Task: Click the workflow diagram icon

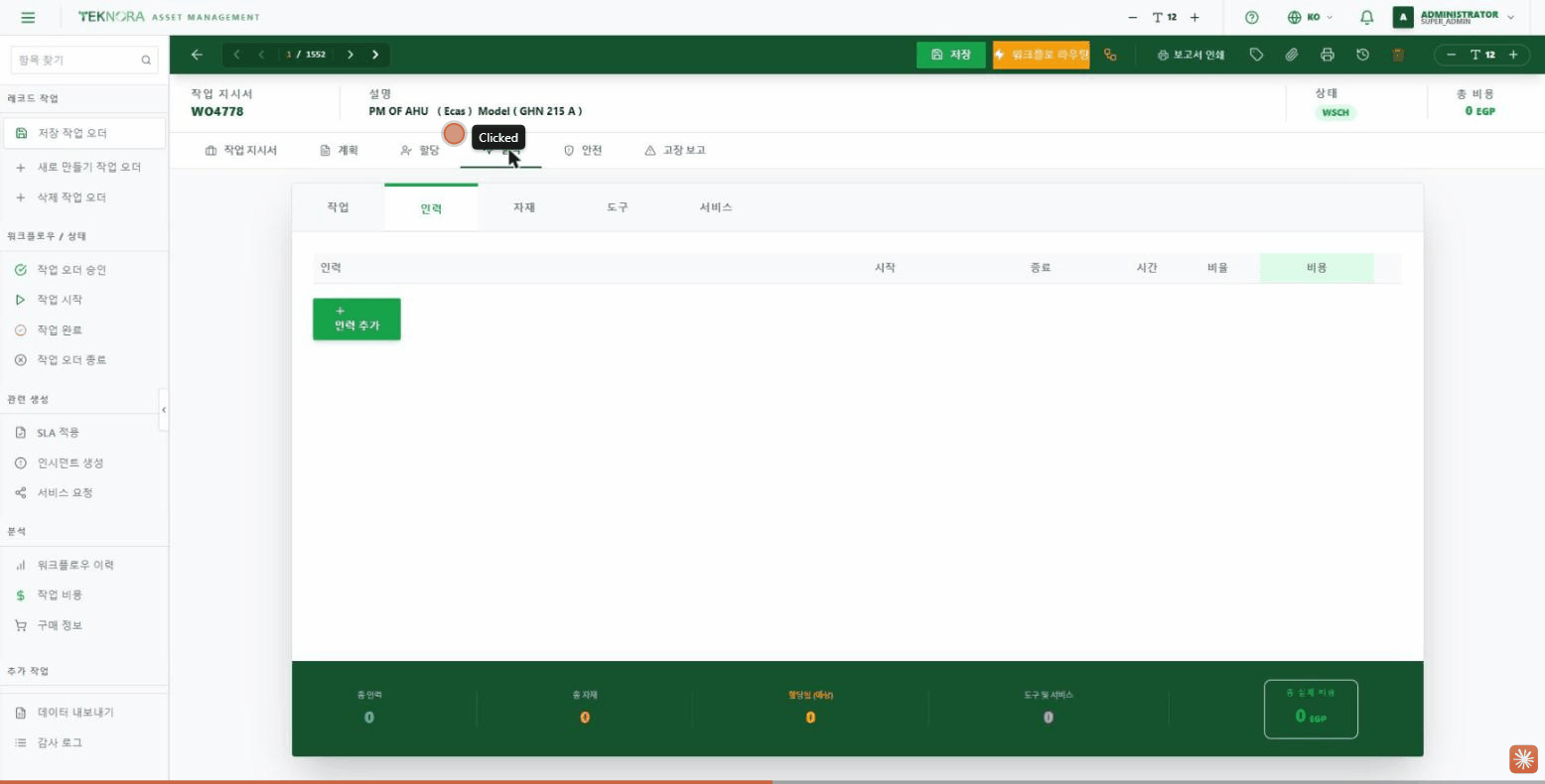Action: pos(1110,55)
